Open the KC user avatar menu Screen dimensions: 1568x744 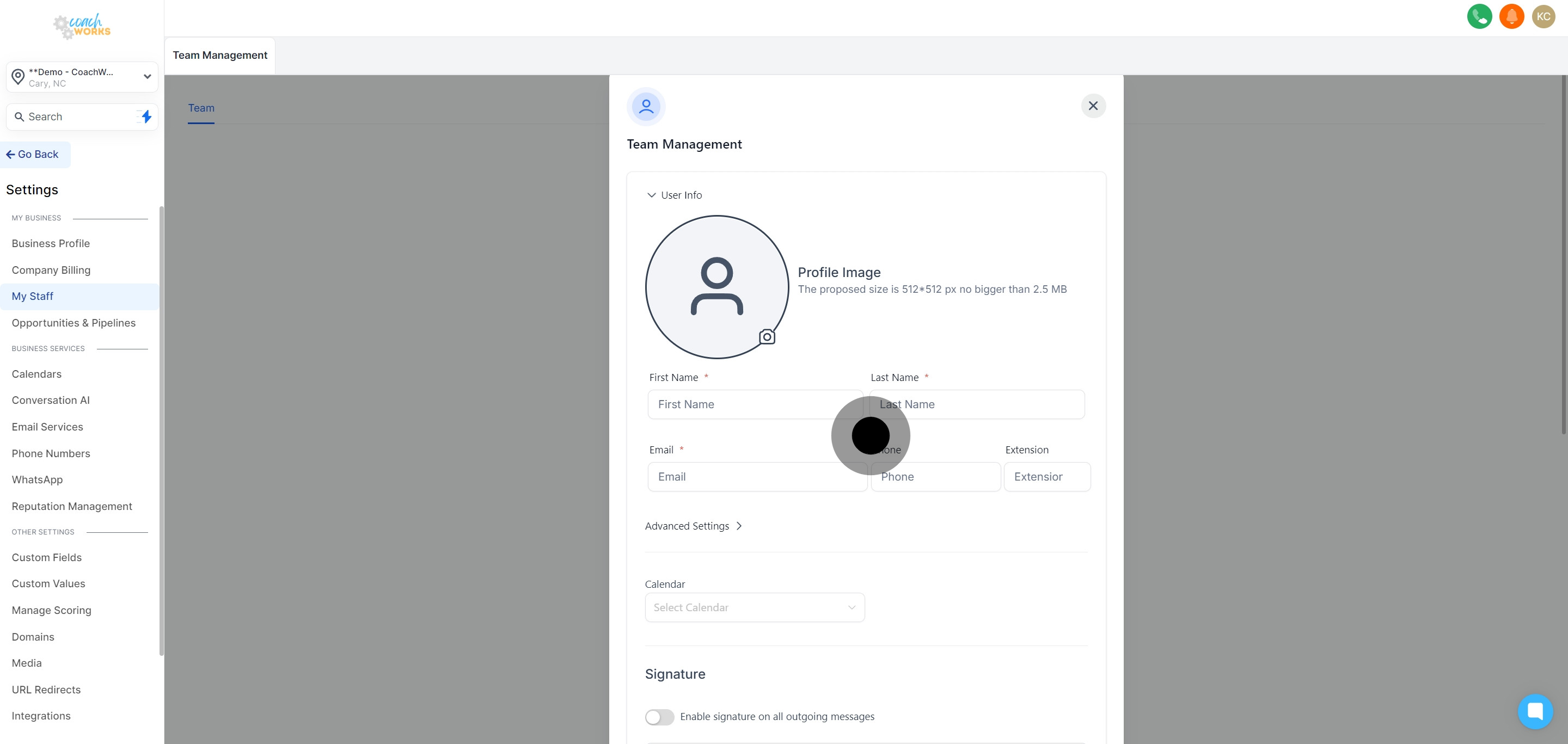[1543, 16]
